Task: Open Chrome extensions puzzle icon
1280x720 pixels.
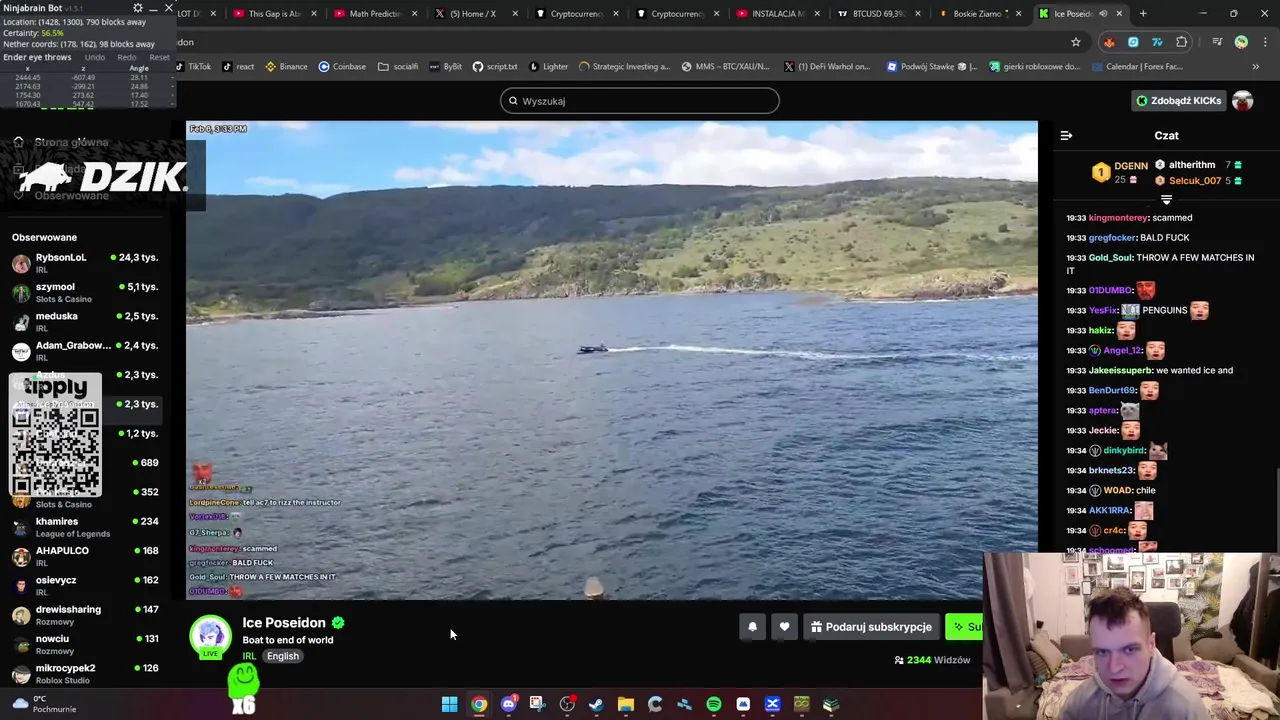Action: point(1182,42)
